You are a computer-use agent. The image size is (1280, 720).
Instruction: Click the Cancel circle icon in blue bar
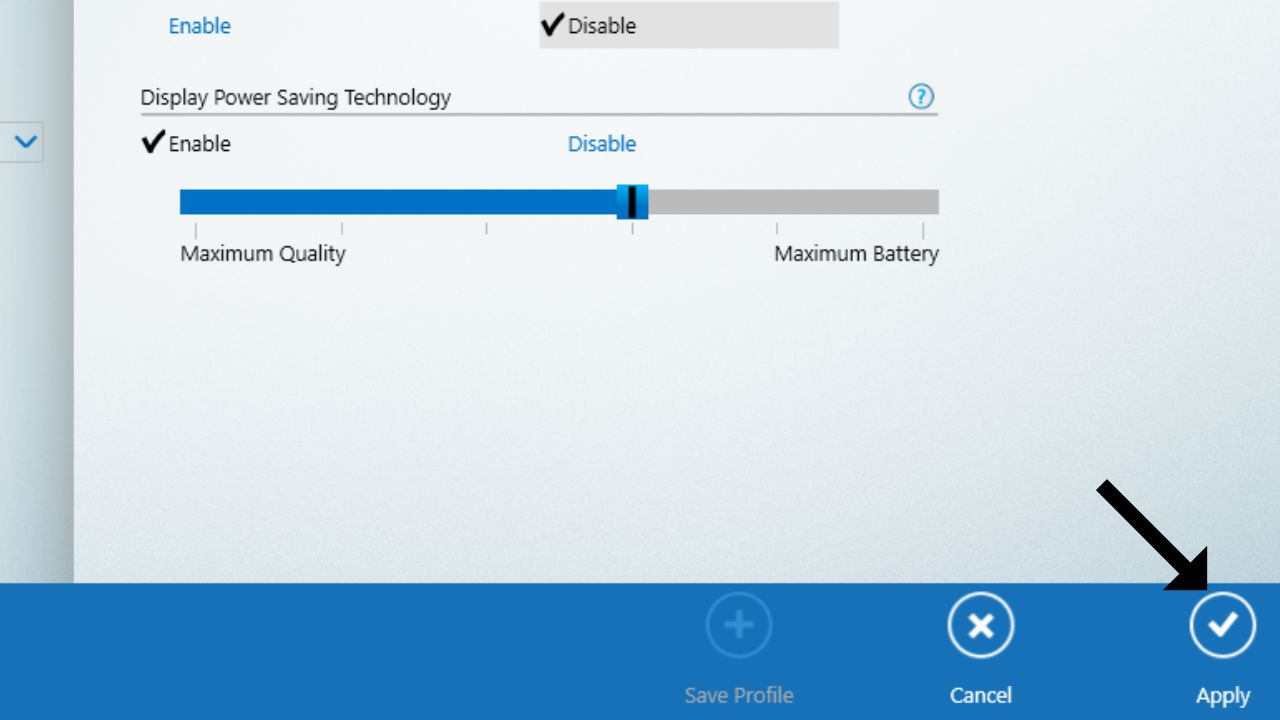980,625
